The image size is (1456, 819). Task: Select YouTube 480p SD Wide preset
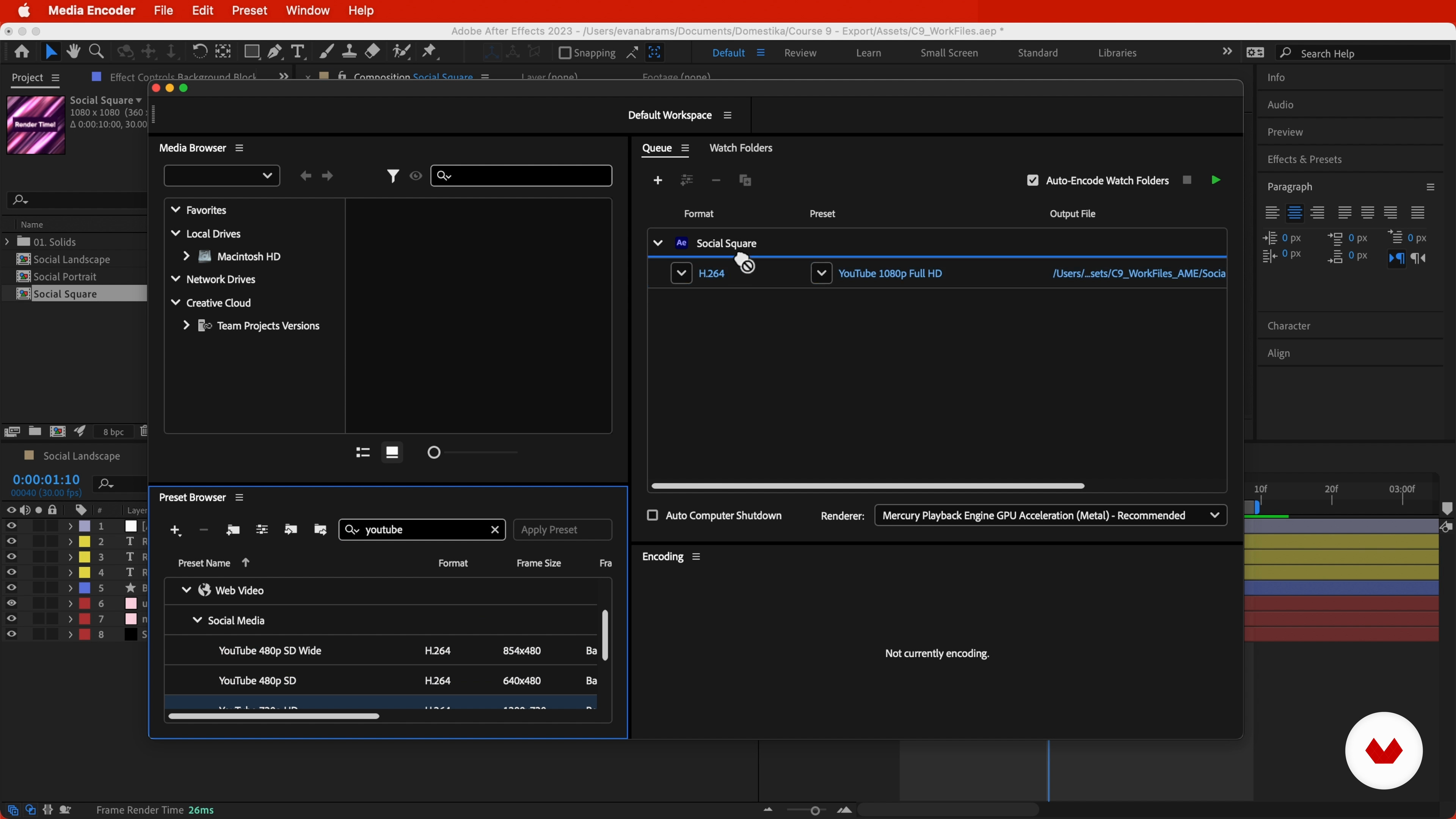pos(381,651)
